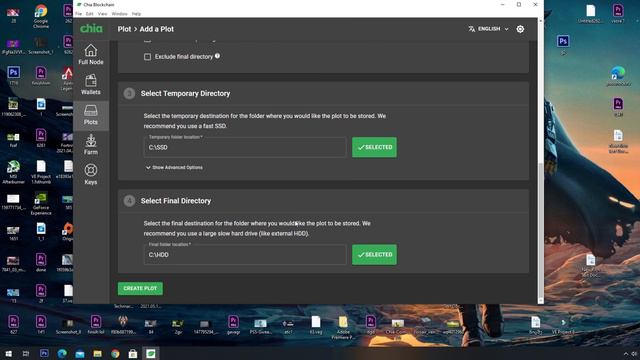Select the gavagr Premiere file
Image resolution: width=640 pixels, height=360 pixels.
point(233,325)
